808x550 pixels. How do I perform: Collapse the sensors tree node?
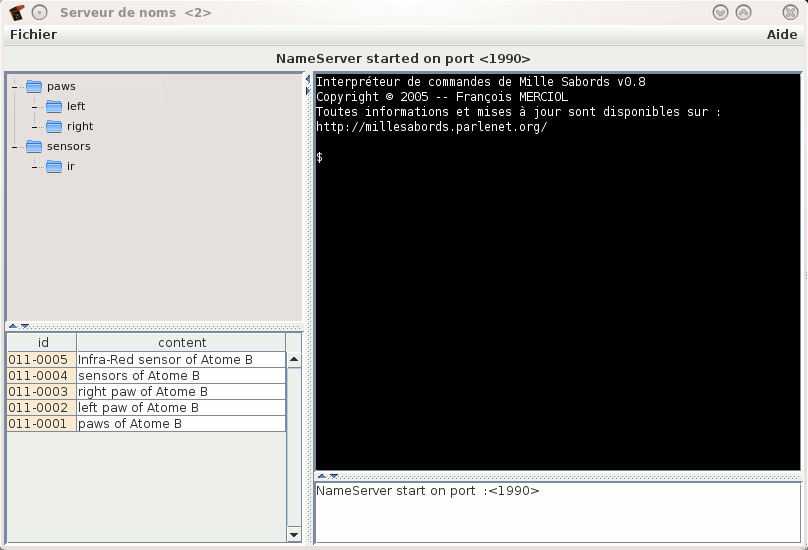tap(15, 147)
